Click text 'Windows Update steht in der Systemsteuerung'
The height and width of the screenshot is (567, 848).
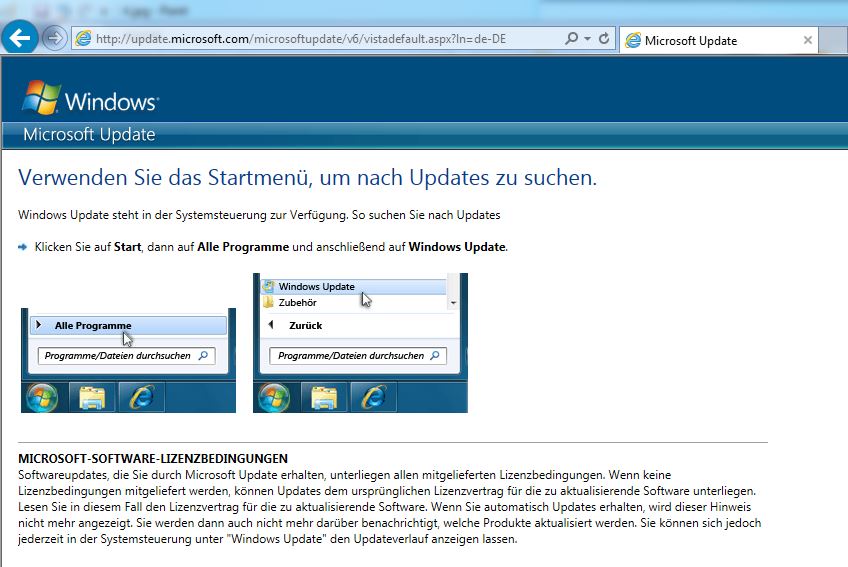point(143,215)
